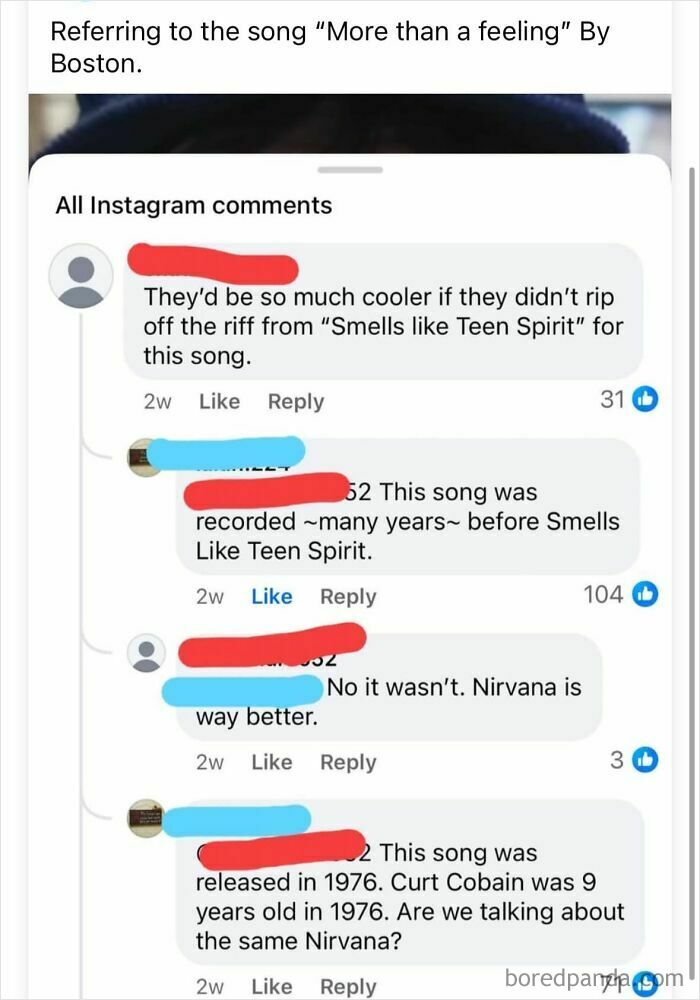Screen dimensions: 700x1000
Task: Click the thumbs-up icon on the 1976 comment
Action: coord(647,985)
